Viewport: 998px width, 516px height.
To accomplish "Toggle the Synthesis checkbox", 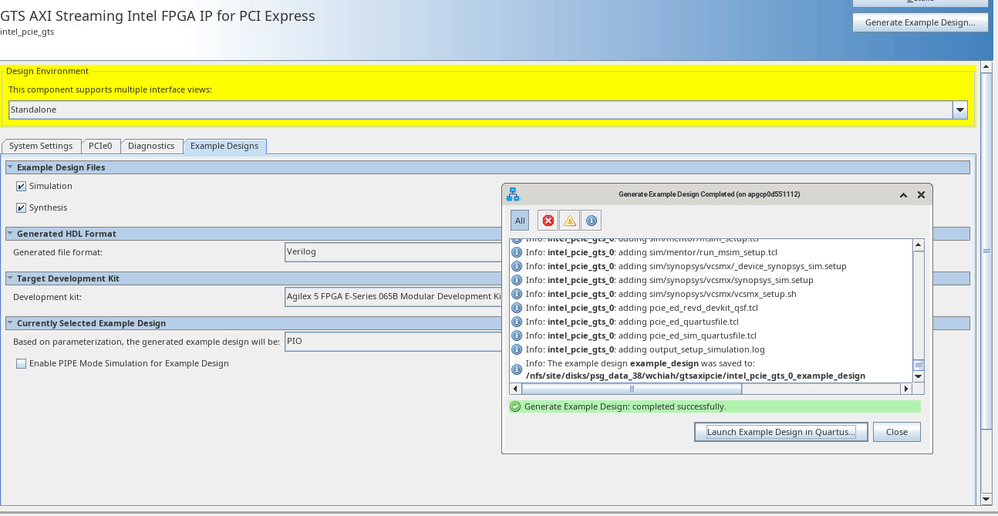I will point(21,208).
